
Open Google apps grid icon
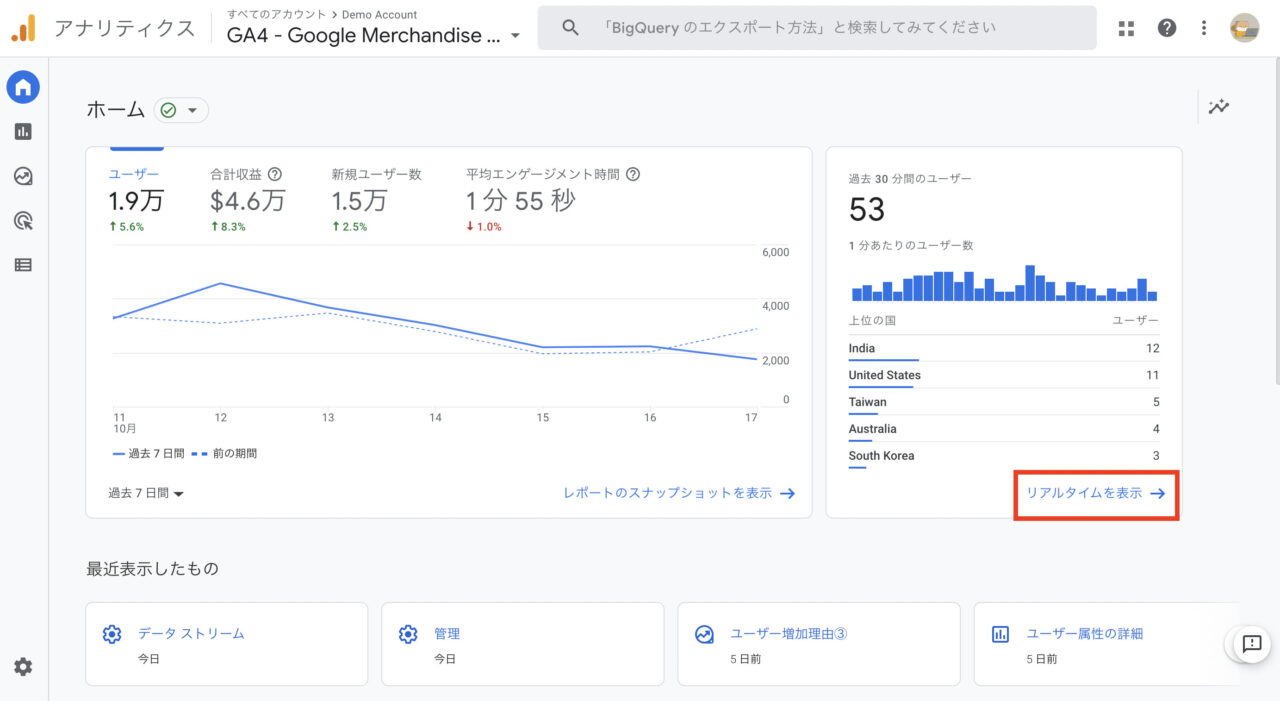tap(1127, 28)
